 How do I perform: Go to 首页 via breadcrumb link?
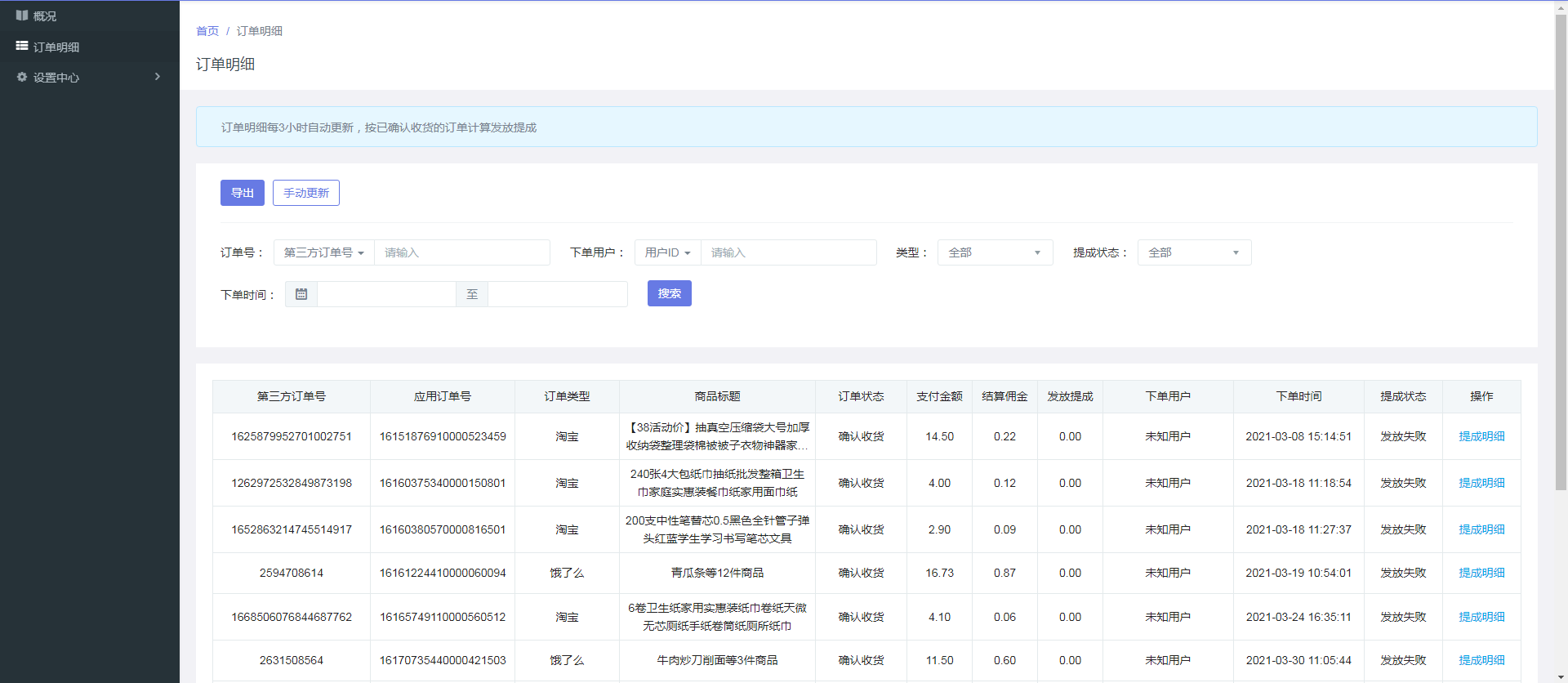(207, 31)
